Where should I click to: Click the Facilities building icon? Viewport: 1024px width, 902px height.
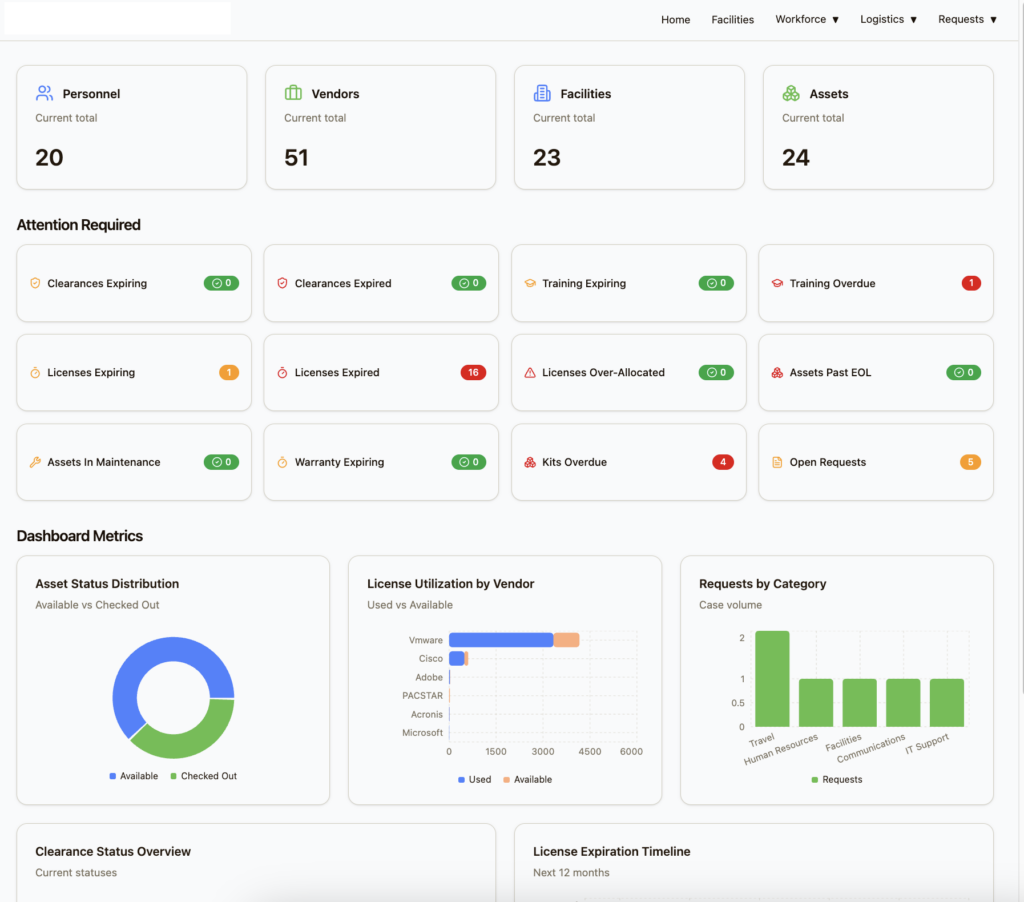pos(542,93)
